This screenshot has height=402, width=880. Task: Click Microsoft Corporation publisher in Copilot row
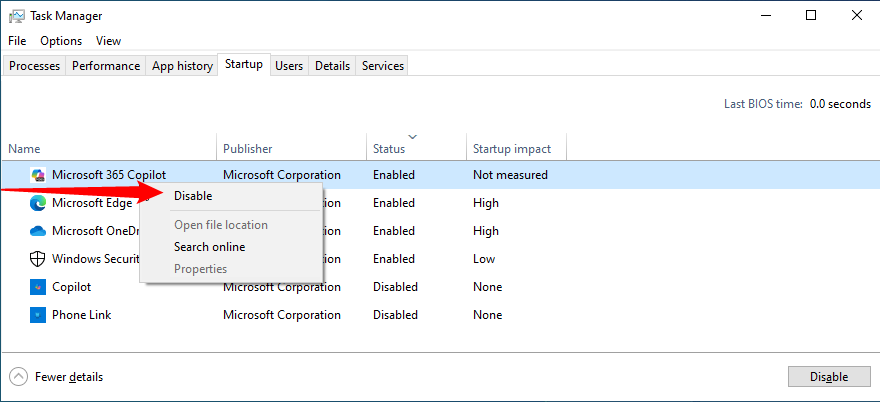coord(282,287)
